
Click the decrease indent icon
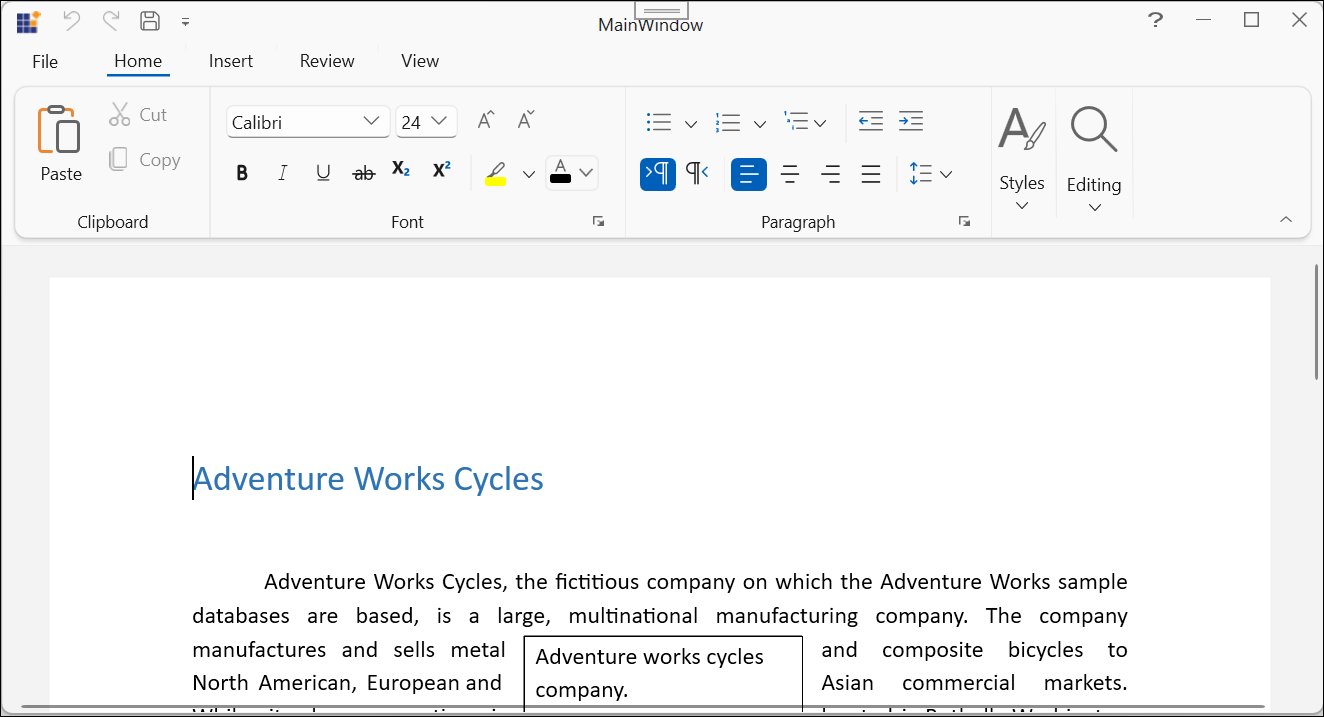[x=871, y=121]
